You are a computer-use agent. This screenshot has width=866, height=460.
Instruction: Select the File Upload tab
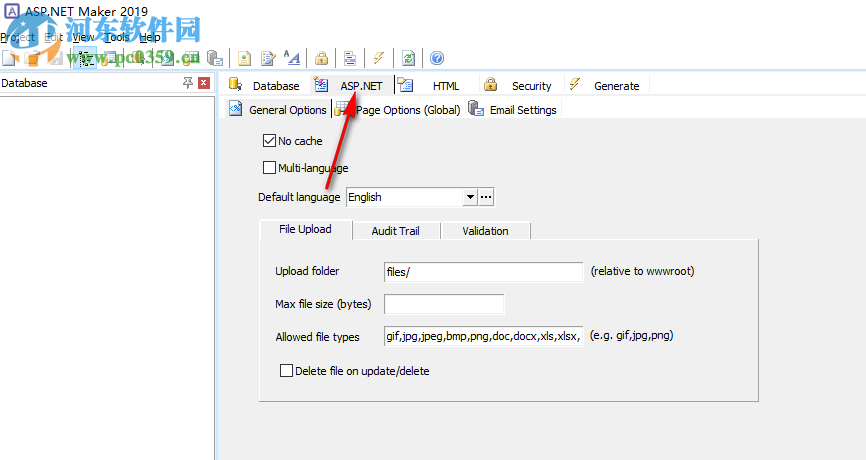pos(305,229)
